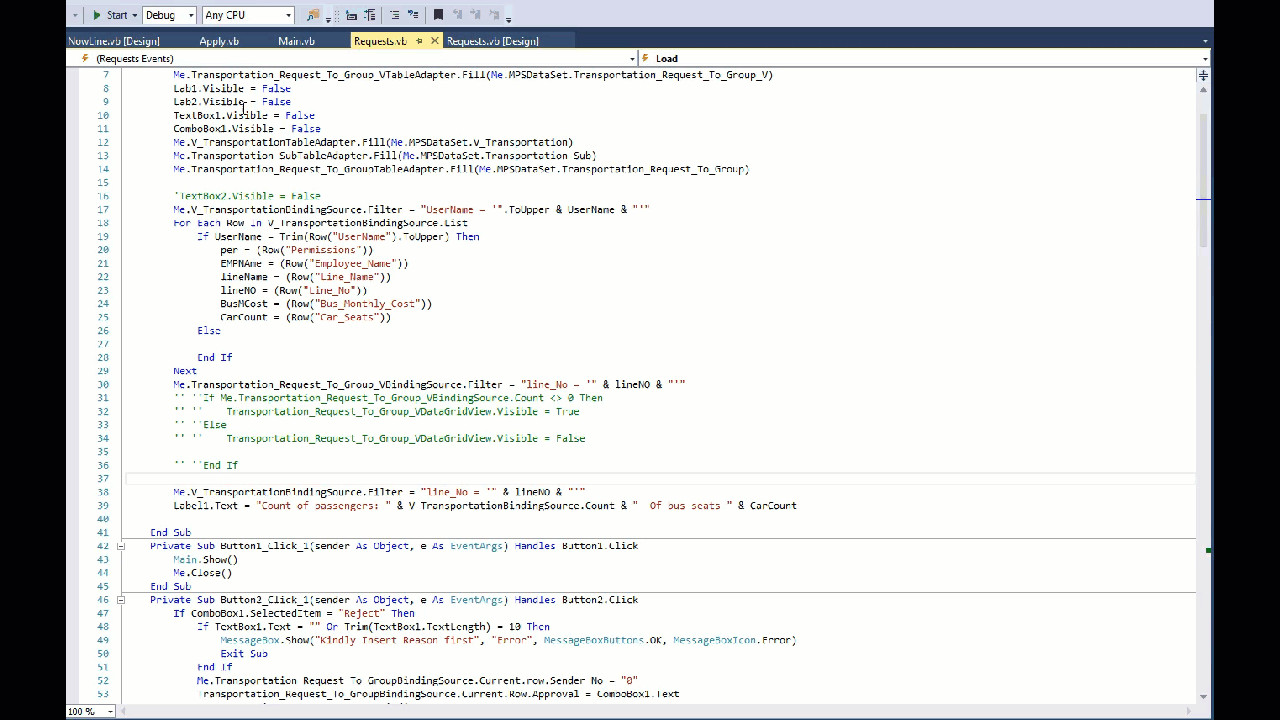Open the 100% zoom selector in the status bar

click(90, 712)
